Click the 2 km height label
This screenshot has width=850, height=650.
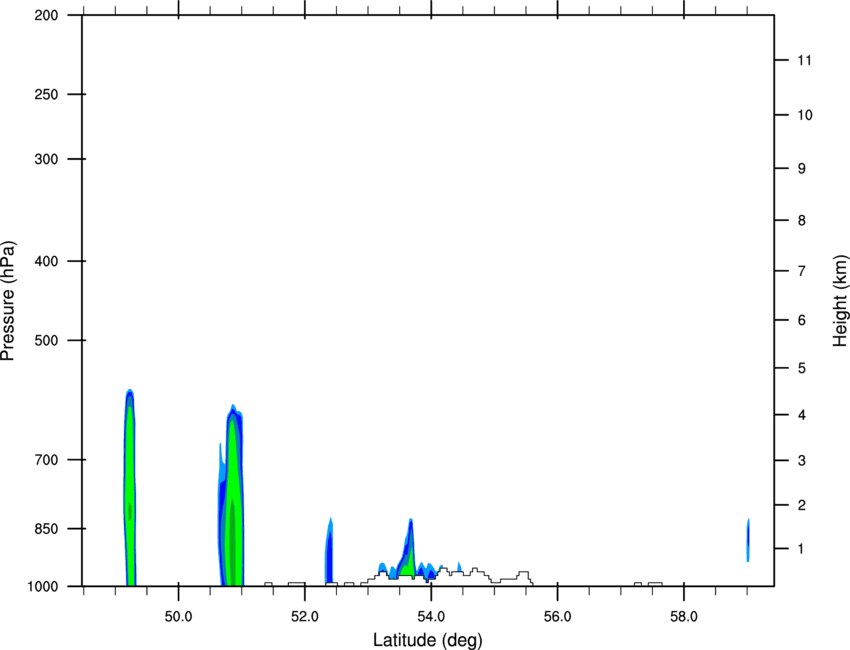[802, 505]
